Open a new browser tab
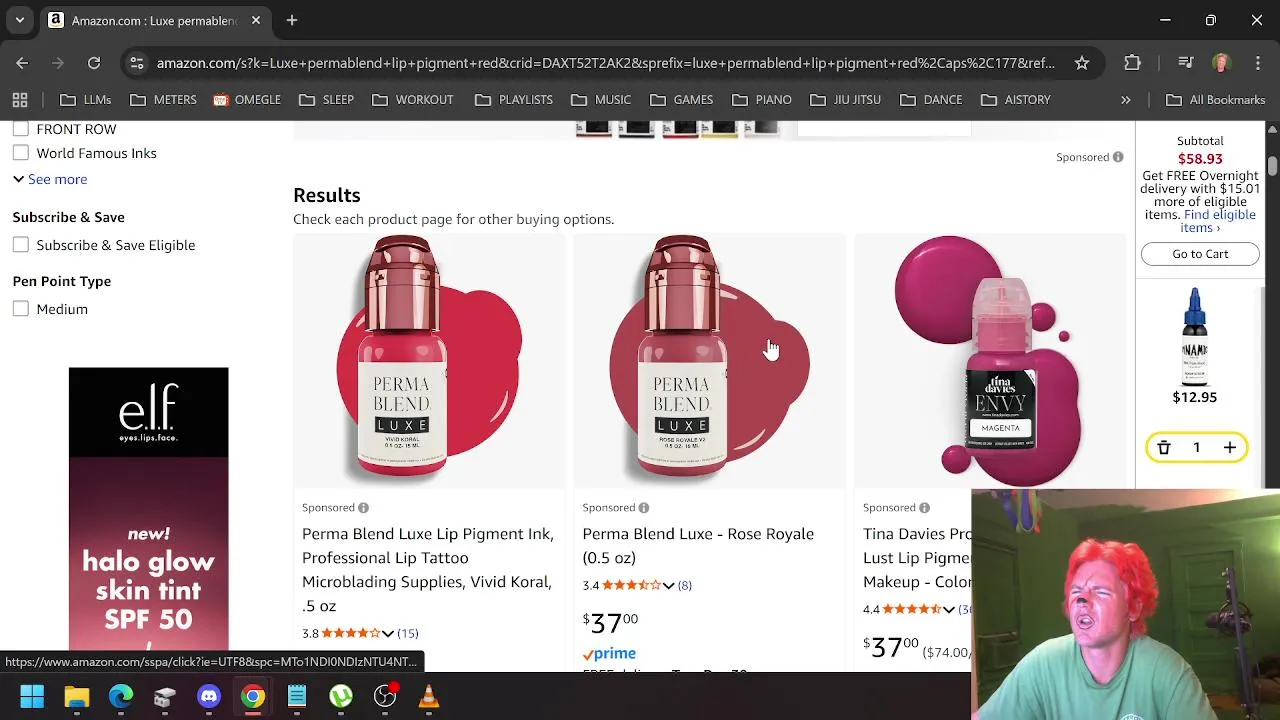This screenshot has width=1280, height=720. [292, 20]
